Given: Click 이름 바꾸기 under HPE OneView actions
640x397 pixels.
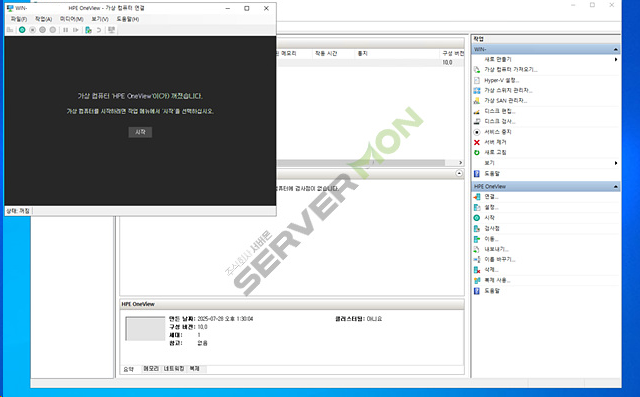Looking at the screenshot, I should [x=500, y=259].
